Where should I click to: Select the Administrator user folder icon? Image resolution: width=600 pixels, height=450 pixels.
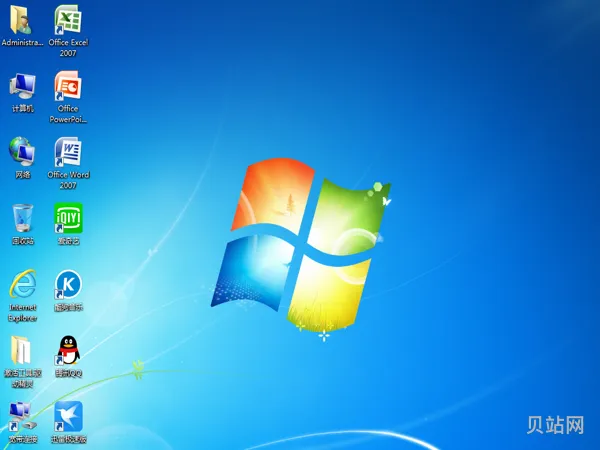(x=21, y=20)
